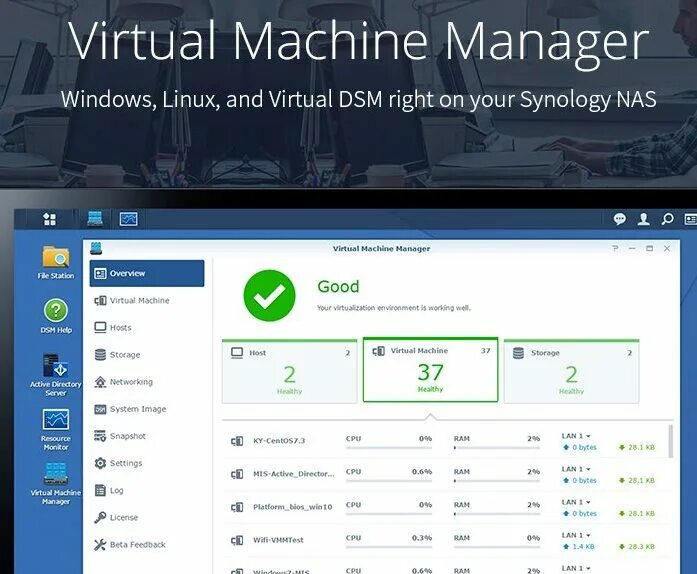Open Snapshot section in sidebar
This screenshot has height=574, width=697.
[147, 436]
